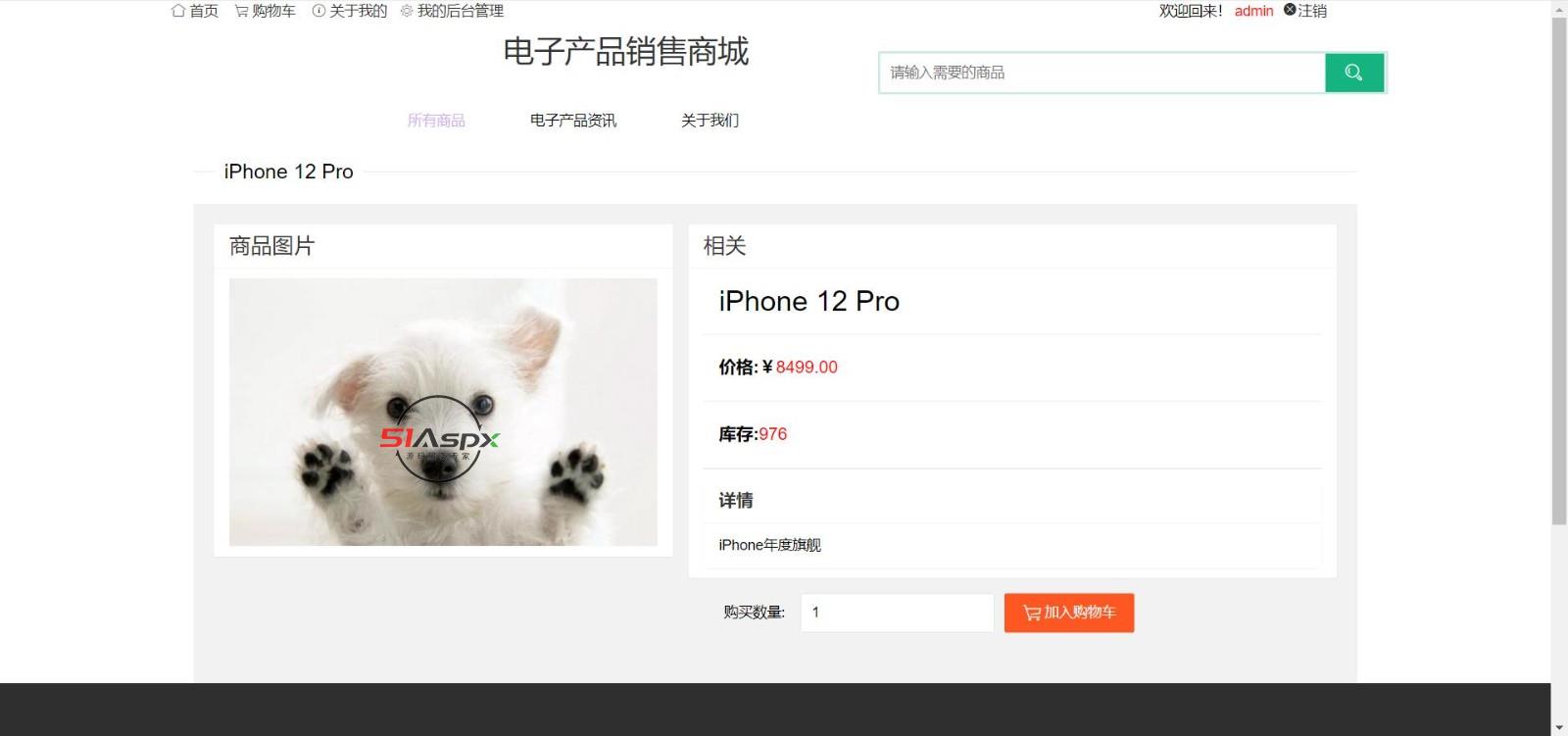The height and width of the screenshot is (736, 1568).
Task: Click the white puppy product image
Action: coord(443,412)
